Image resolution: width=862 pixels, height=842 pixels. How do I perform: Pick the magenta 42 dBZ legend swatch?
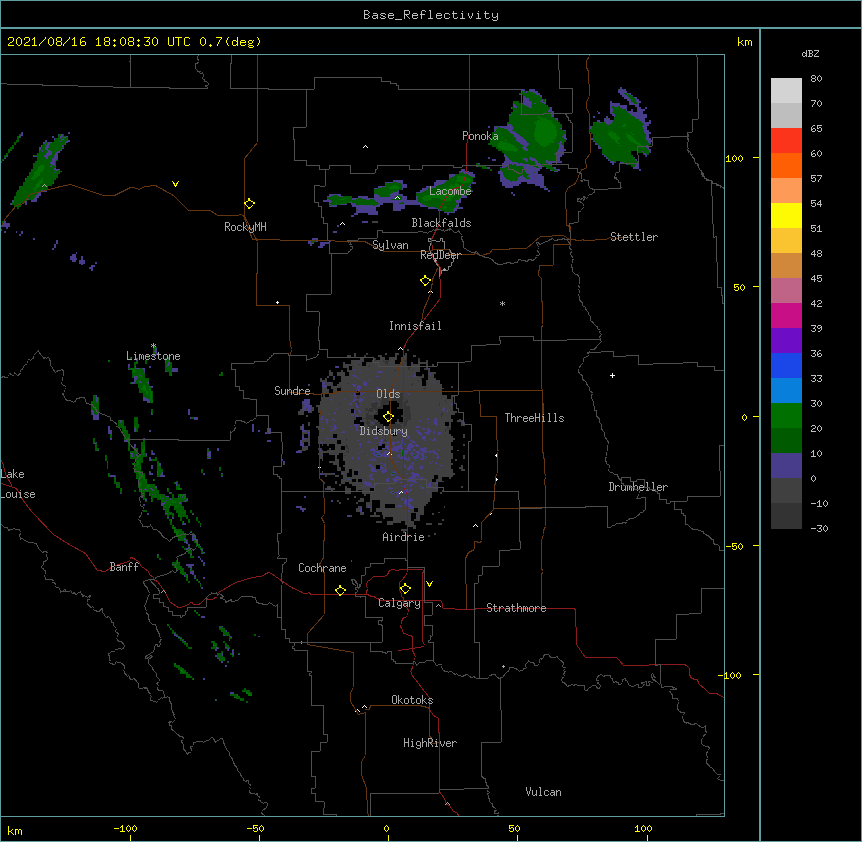[x=786, y=315]
